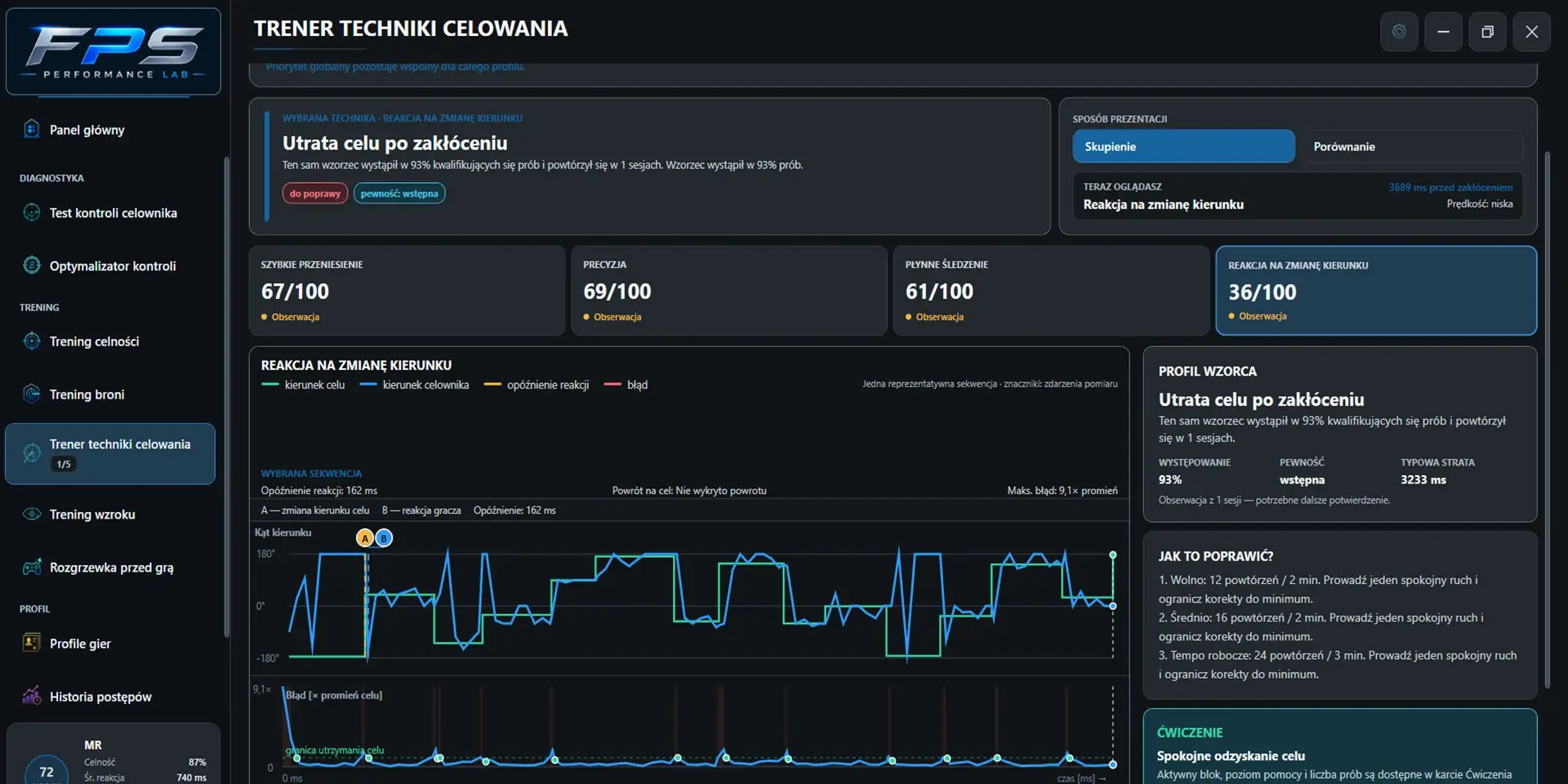Select the Płynne śledzenie 61/100 card

(x=1051, y=290)
